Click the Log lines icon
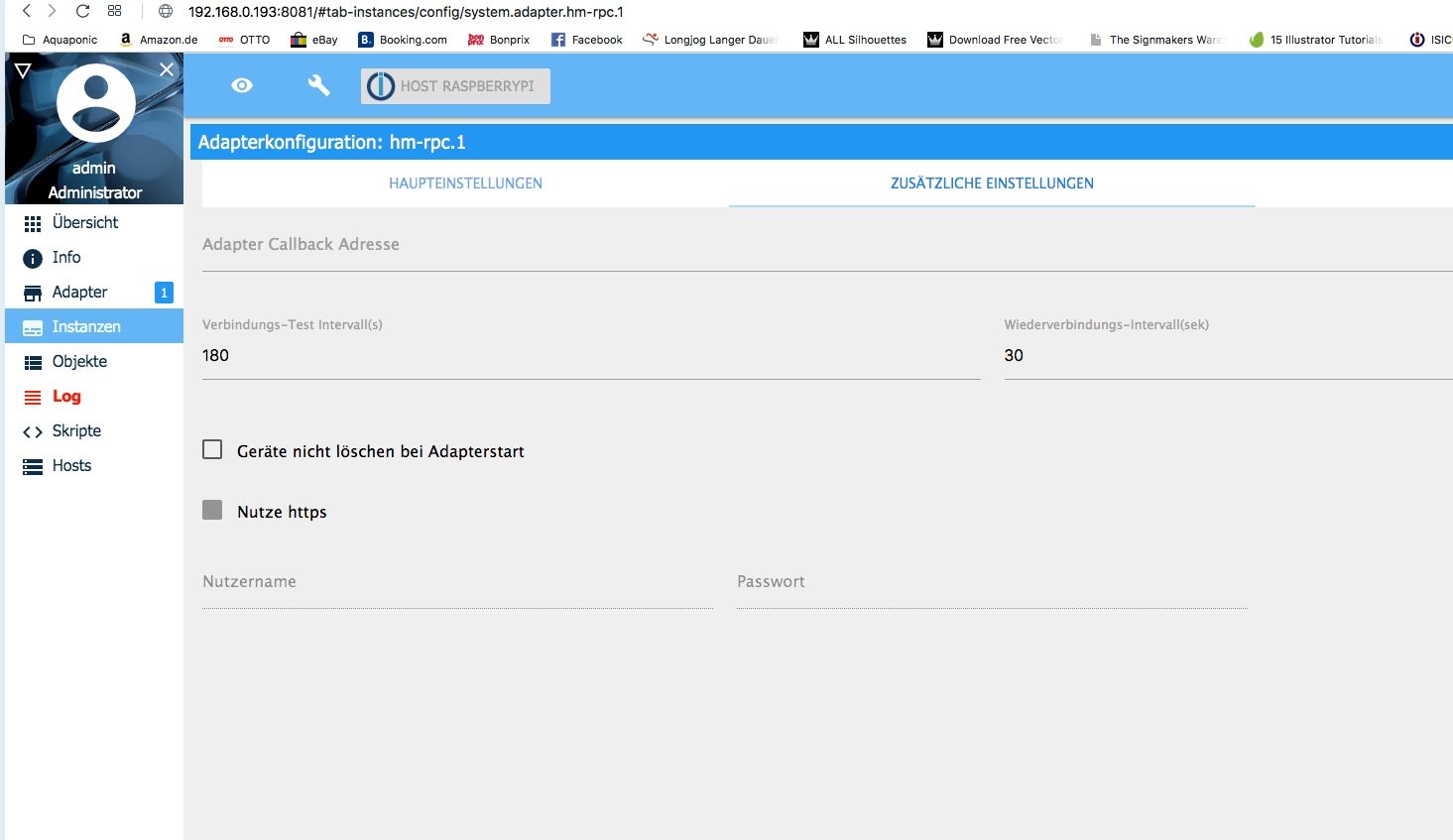Image resolution: width=1453 pixels, height=840 pixels. (33, 397)
